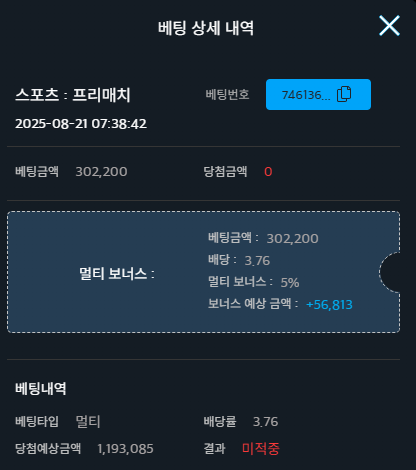Click the coupon's semicircular notch edge
The width and height of the screenshot is (416, 470).
tap(389, 272)
